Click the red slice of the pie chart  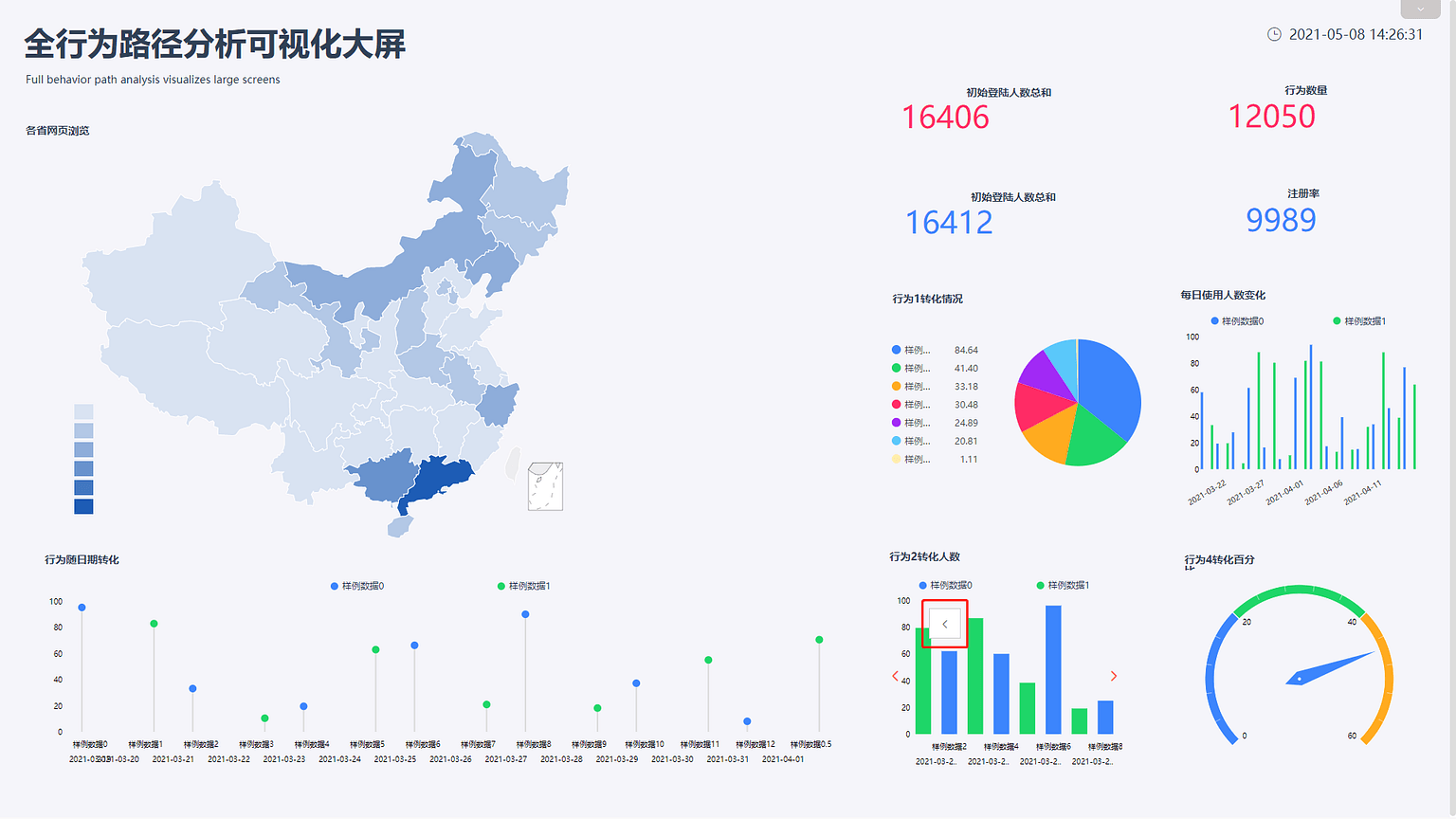pyautogui.click(x=1041, y=406)
